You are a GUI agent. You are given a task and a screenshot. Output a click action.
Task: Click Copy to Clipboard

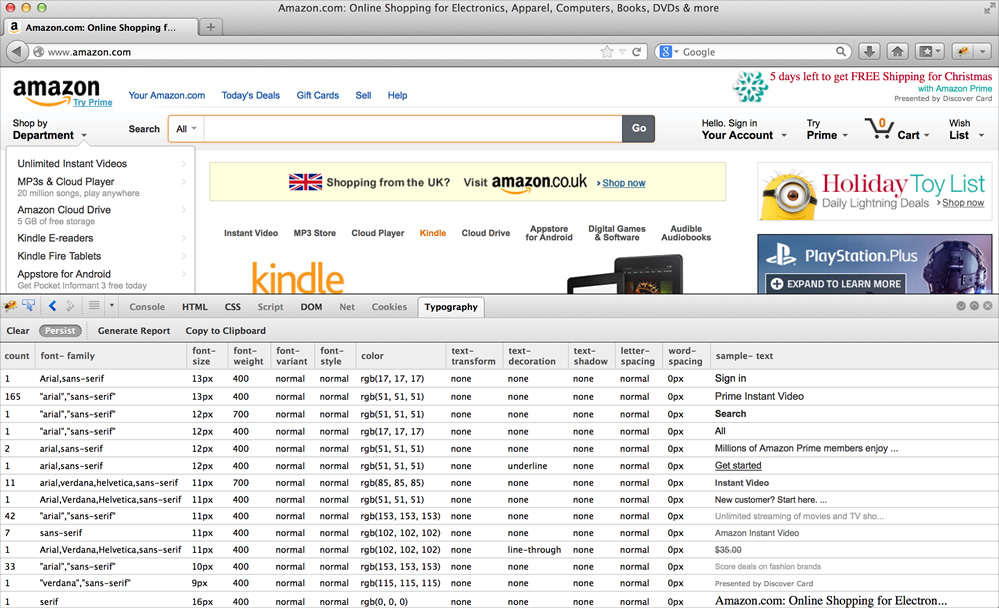(x=226, y=331)
